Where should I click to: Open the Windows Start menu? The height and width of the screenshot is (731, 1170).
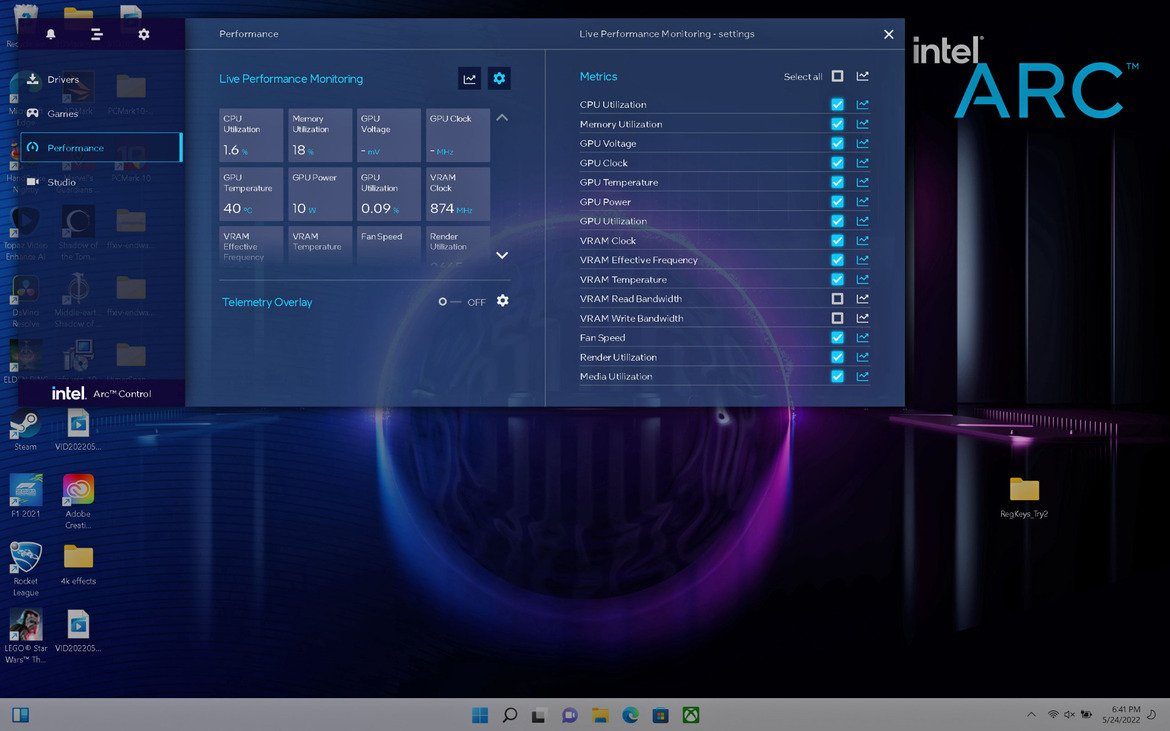tap(480, 715)
